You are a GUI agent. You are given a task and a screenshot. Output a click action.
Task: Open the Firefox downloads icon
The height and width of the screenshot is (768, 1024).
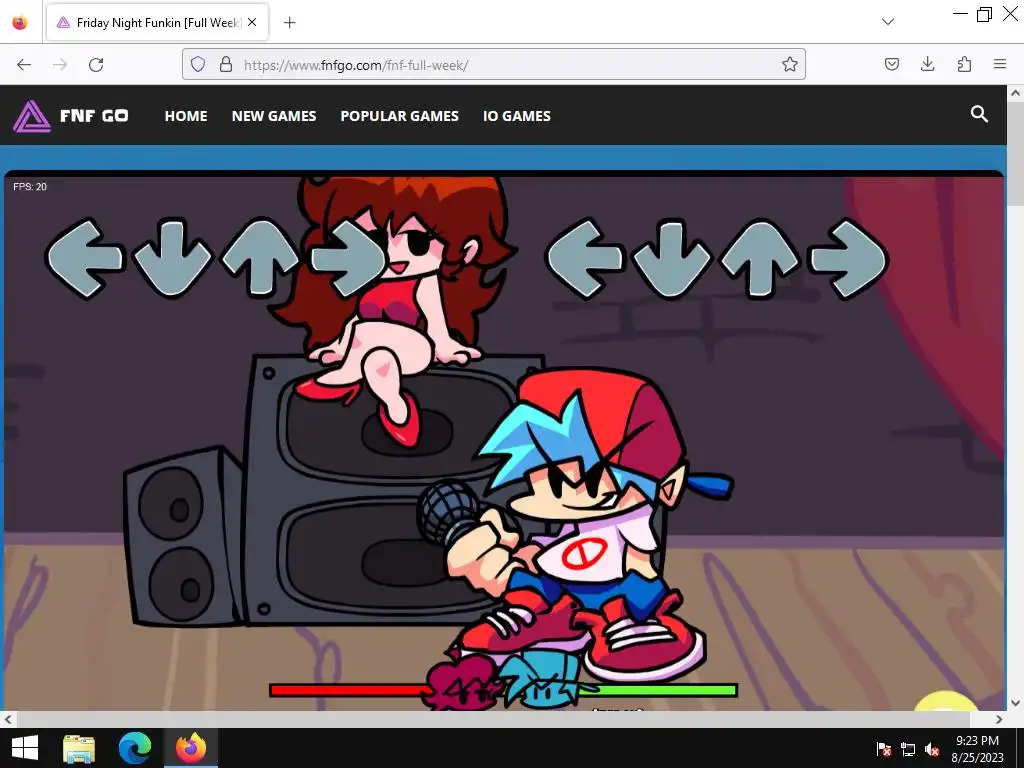[927, 64]
